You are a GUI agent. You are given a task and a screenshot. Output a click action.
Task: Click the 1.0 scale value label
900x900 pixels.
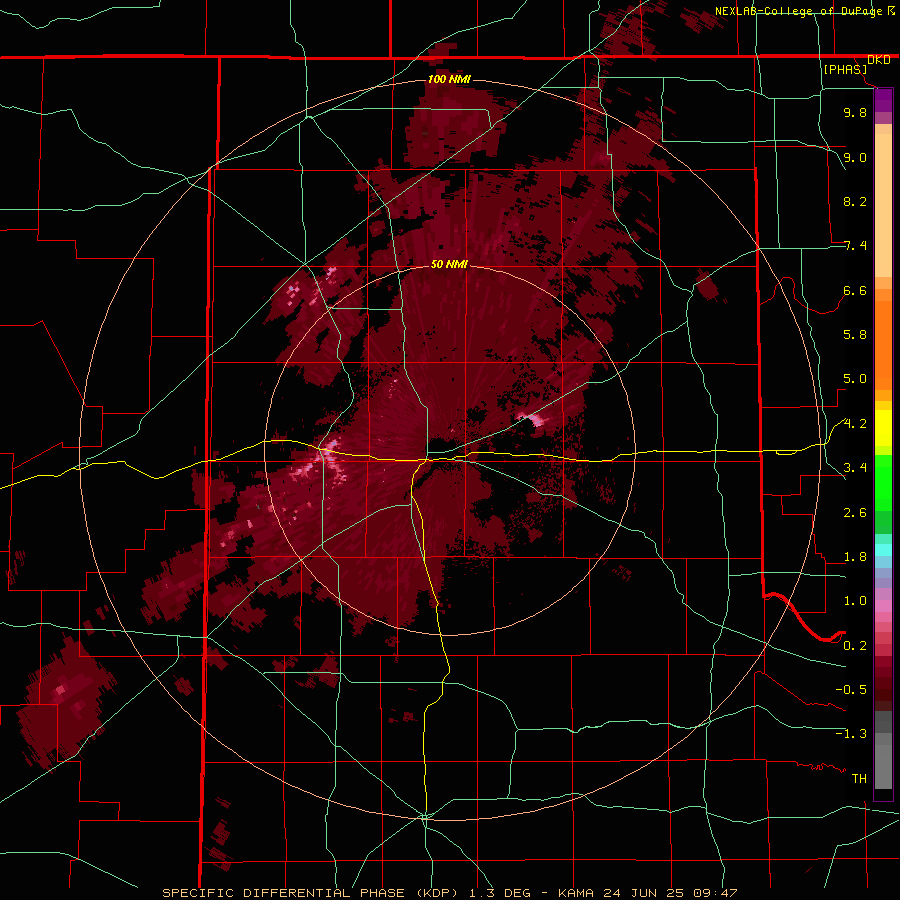[x=855, y=601]
